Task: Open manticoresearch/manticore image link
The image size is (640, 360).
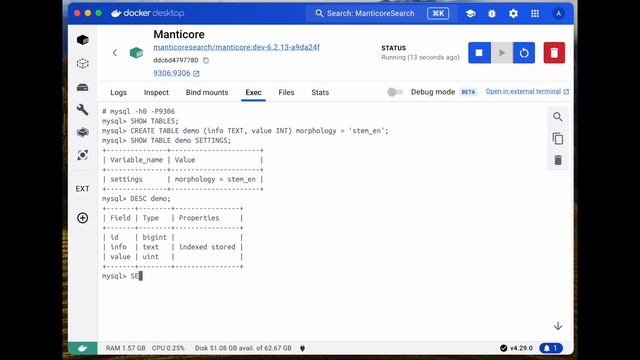Action: coord(236,47)
